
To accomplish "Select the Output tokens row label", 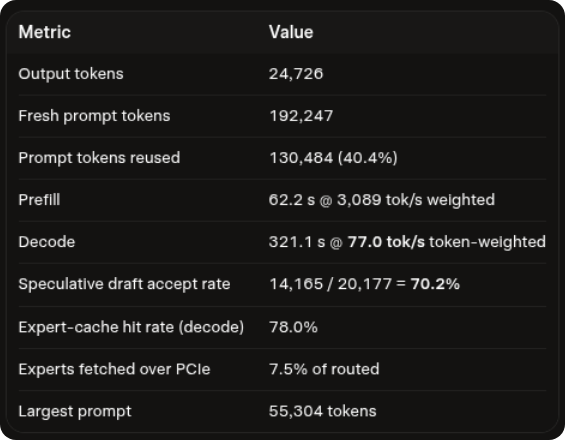I will pos(71,74).
